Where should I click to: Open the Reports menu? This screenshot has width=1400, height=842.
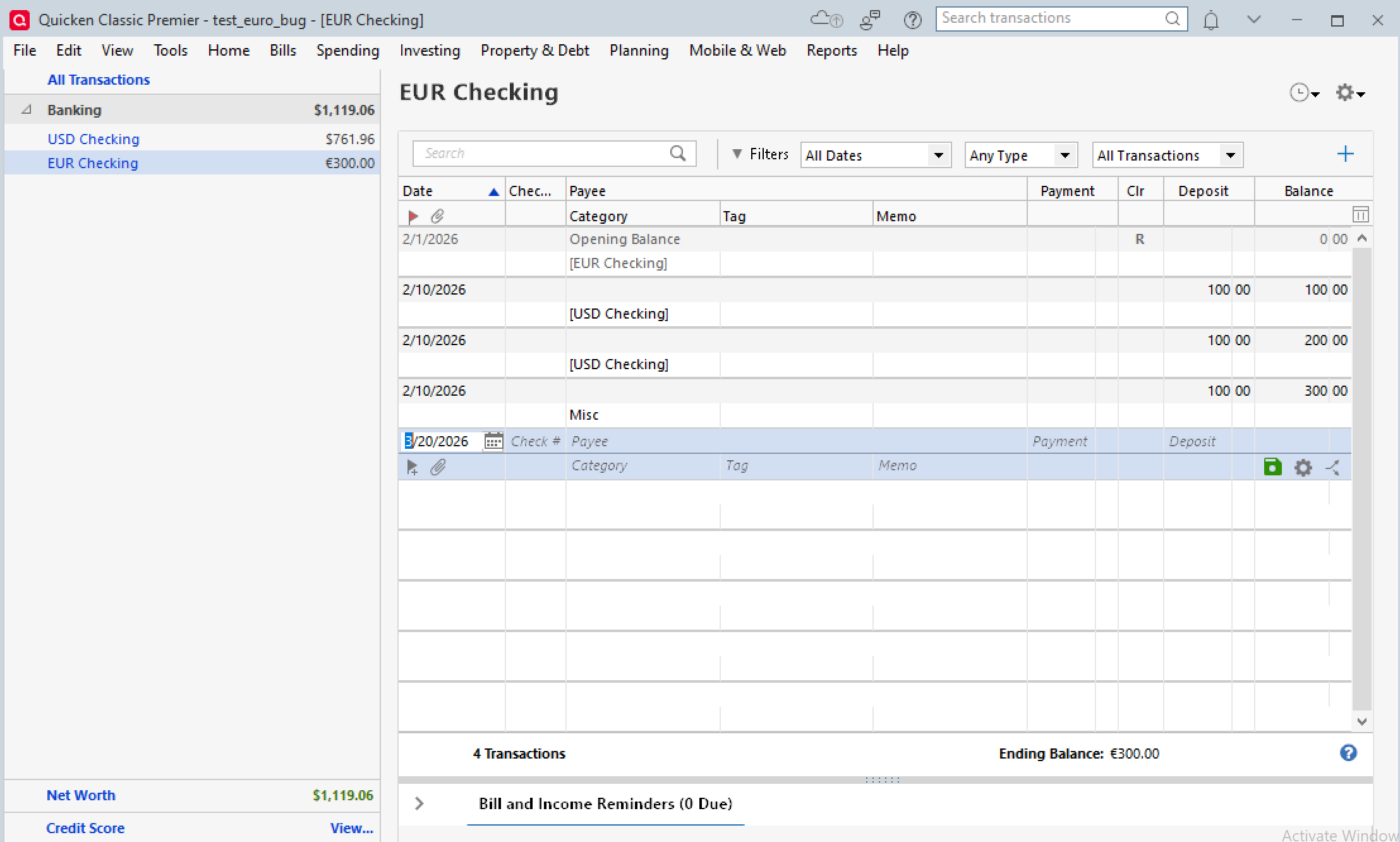pyautogui.click(x=831, y=50)
